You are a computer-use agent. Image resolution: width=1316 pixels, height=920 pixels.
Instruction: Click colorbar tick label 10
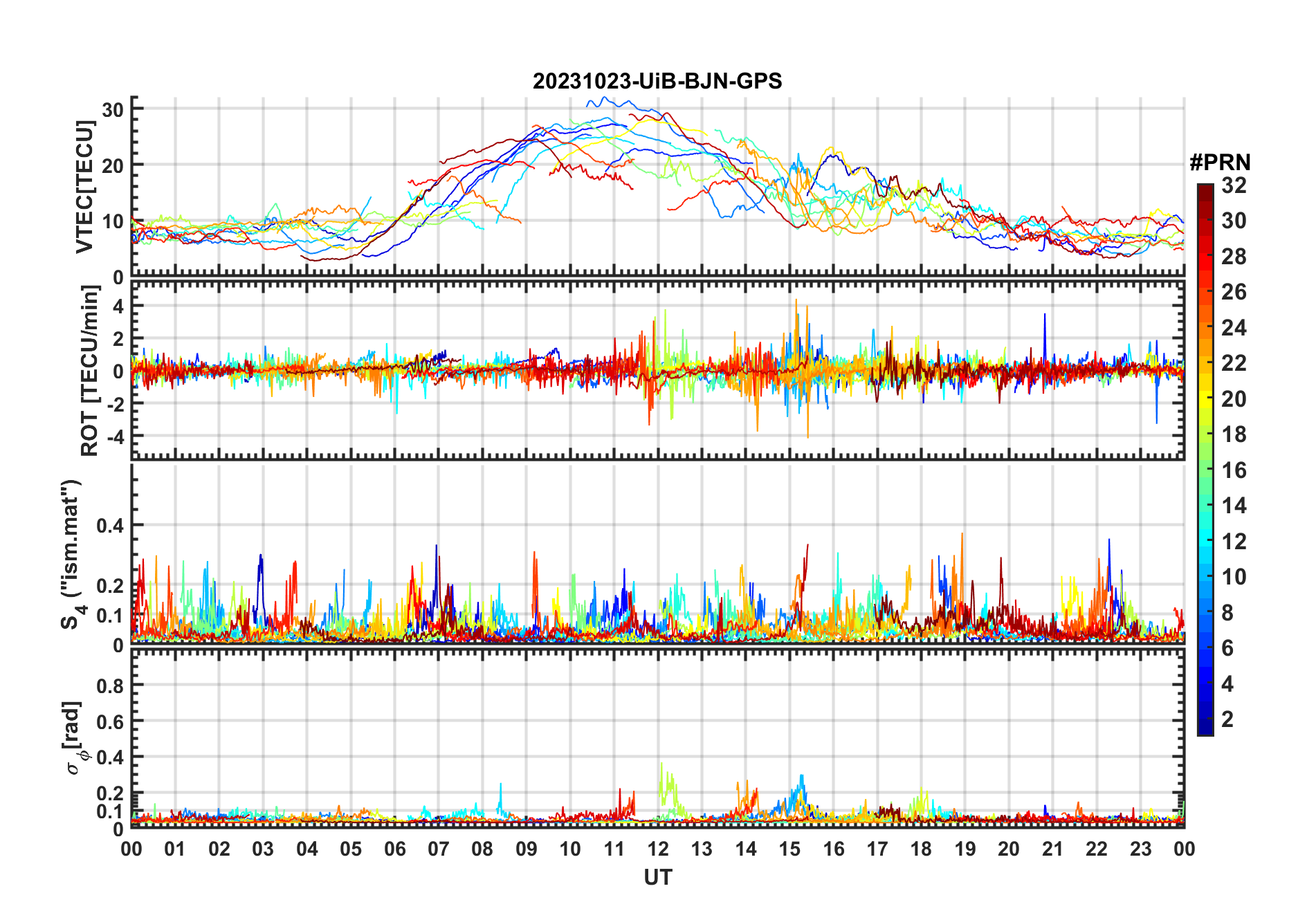(1234, 577)
